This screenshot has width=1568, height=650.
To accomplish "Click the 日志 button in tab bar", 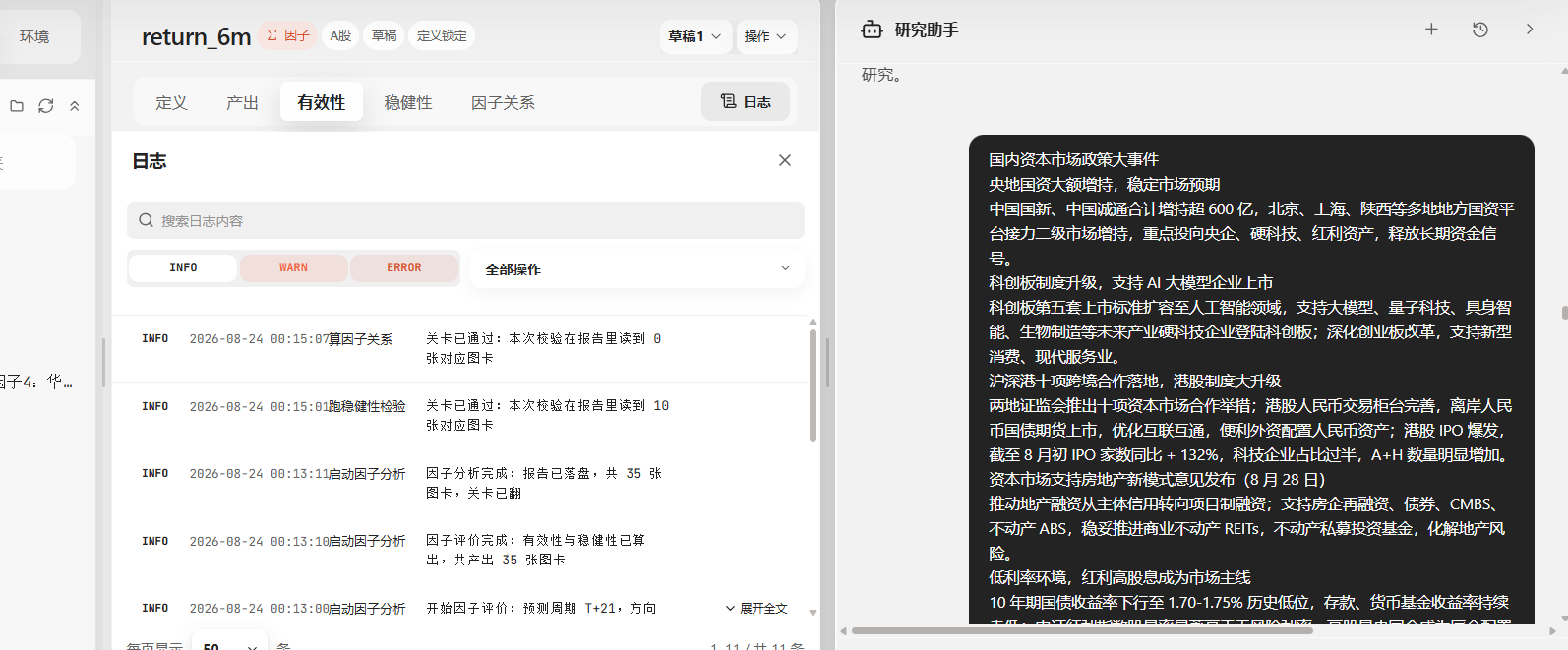I will (x=746, y=101).
